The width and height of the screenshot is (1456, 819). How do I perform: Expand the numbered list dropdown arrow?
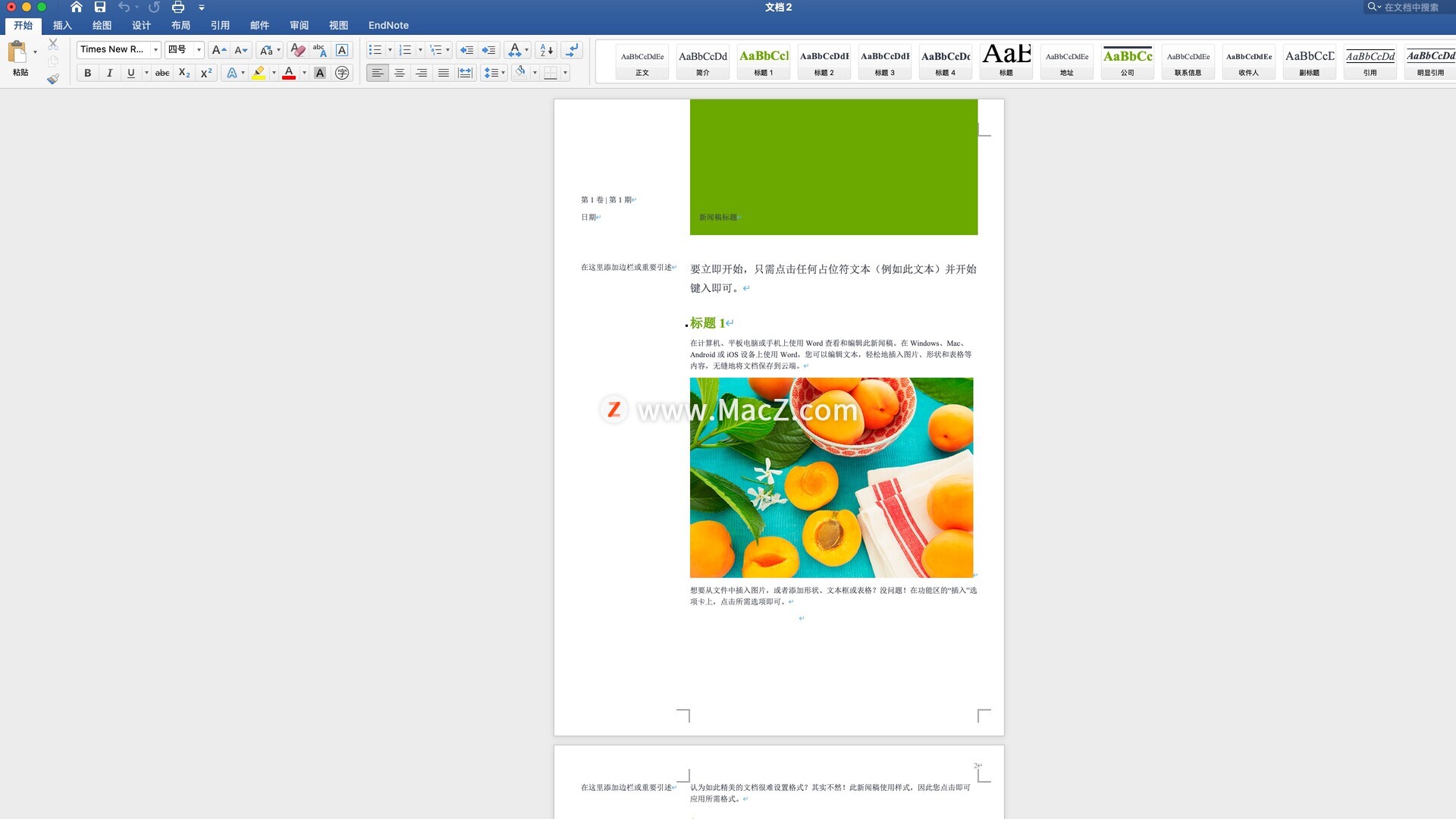tap(420, 50)
